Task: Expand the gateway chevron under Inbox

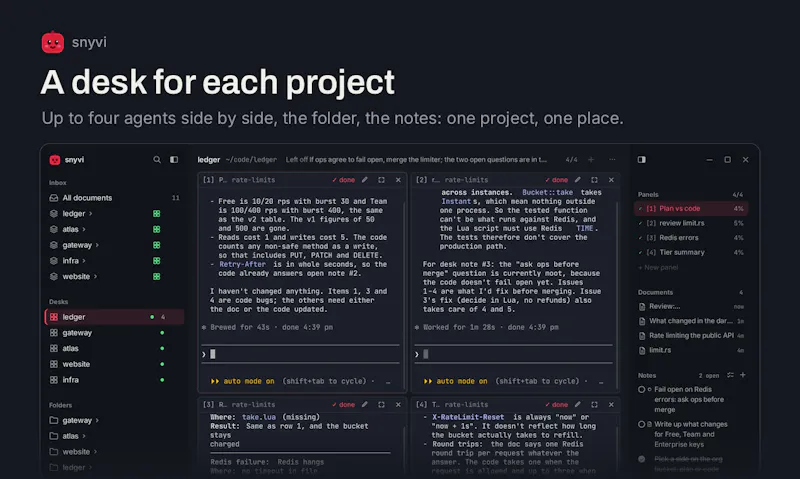Action: [97, 245]
